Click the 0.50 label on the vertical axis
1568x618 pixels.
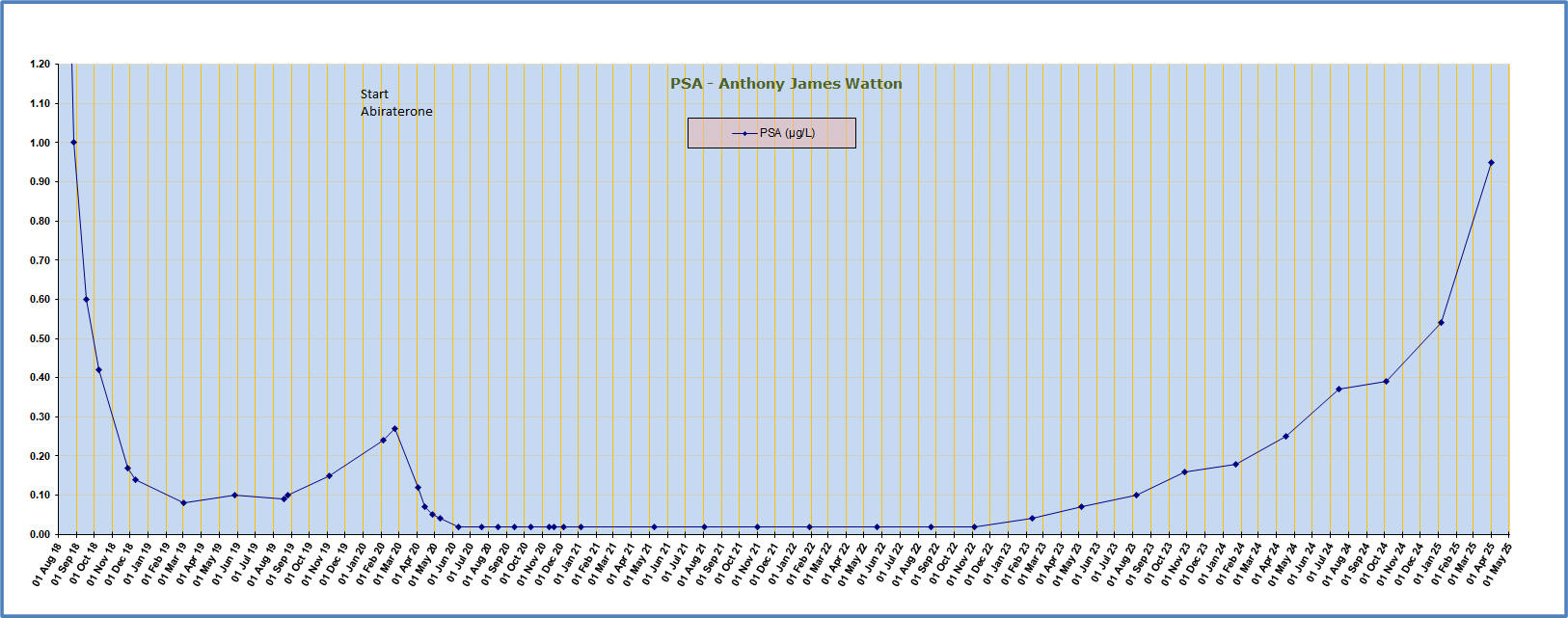[40, 338]
